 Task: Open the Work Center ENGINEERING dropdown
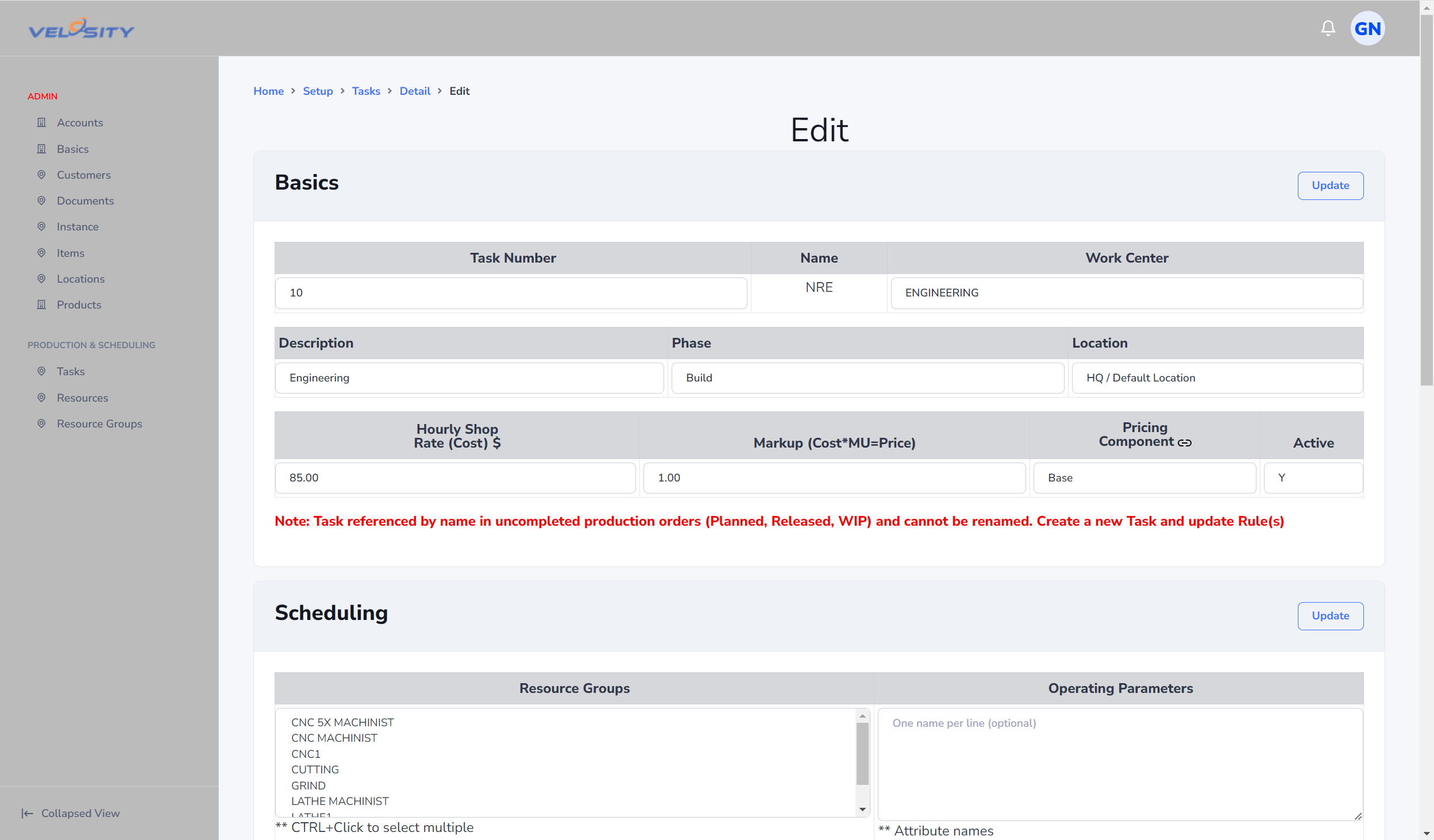(x=1127, y=293)
